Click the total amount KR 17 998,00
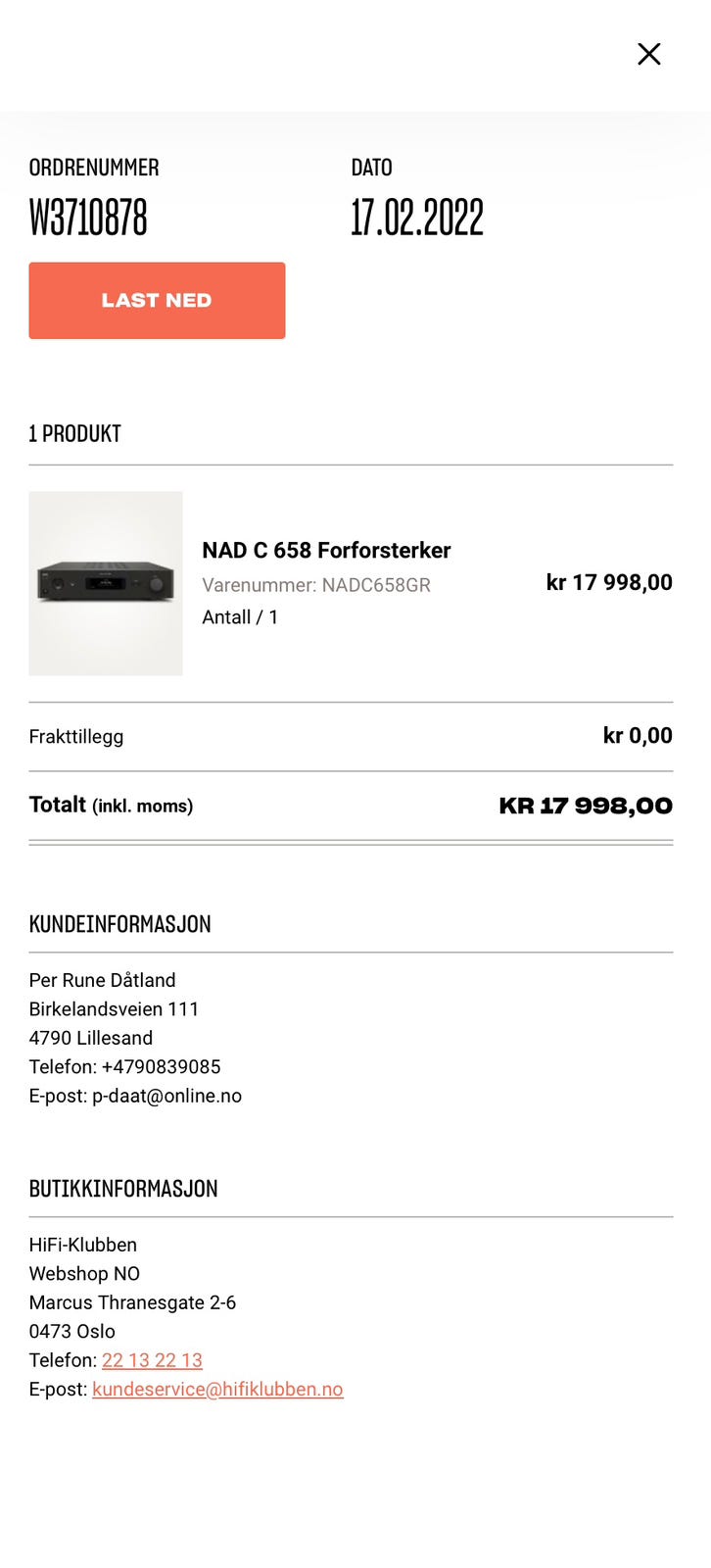This screenshot has height=1568, width=711. [586, 806]
